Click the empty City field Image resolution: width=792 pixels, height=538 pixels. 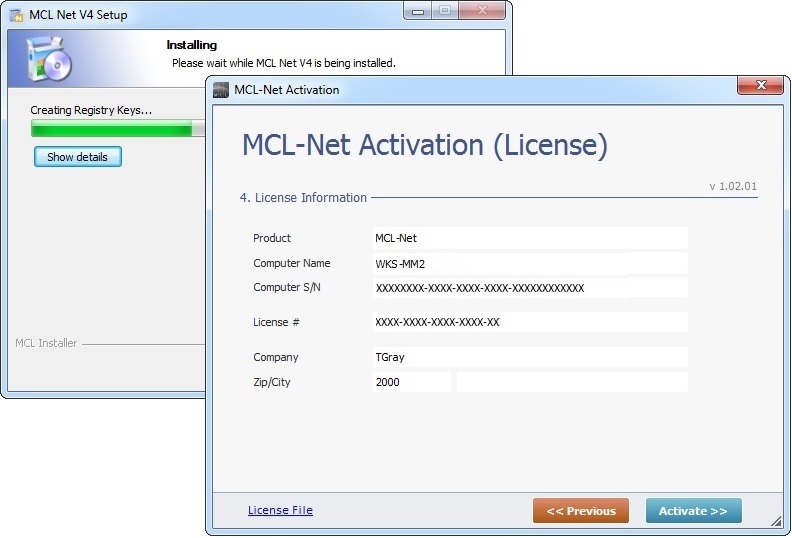pos(572,382)
